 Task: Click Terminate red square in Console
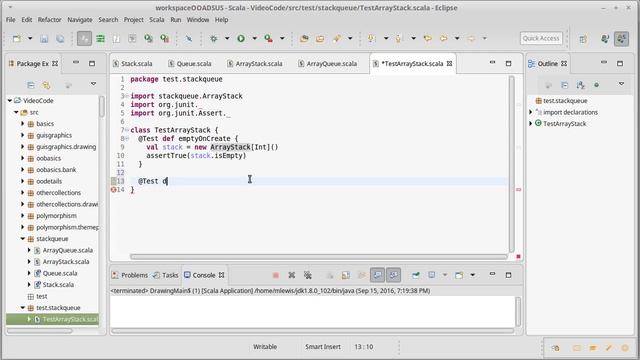click(x=276, y=276)
